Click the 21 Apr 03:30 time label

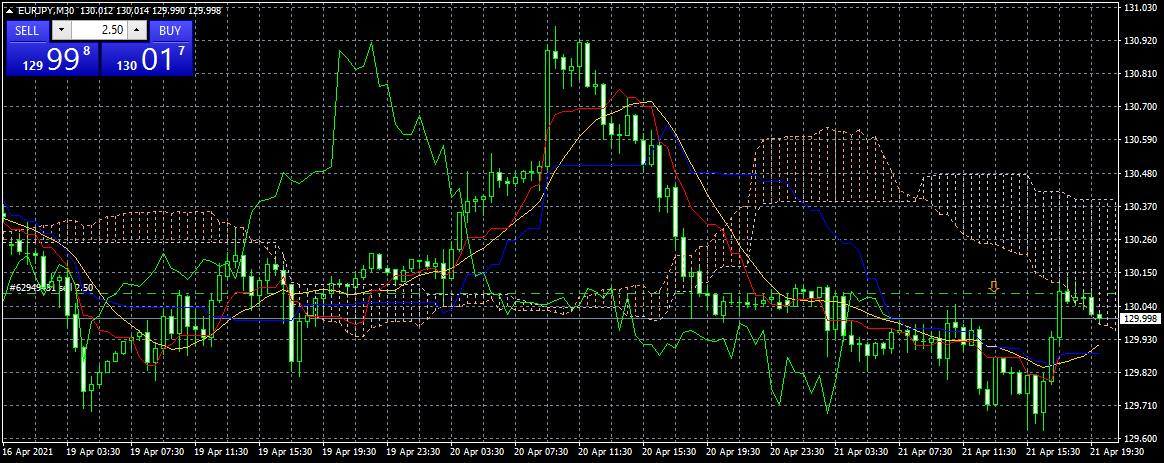(862, 452)
